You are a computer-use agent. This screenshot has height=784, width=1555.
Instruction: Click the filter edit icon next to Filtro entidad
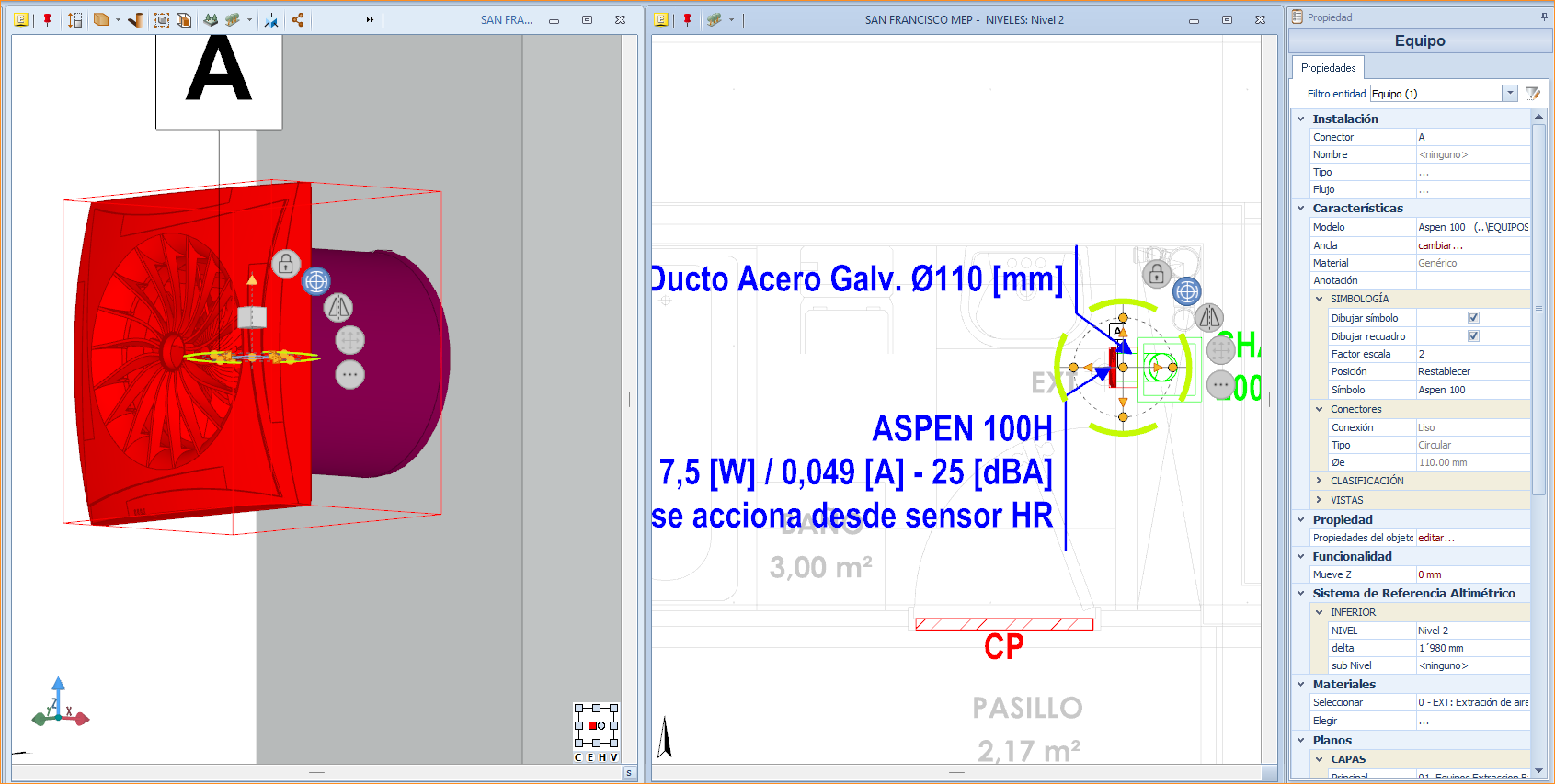tap(1532, 94)
